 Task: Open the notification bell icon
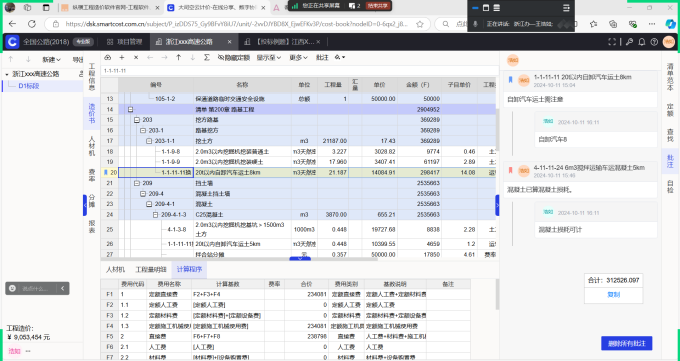pyautogui.click(x=642, y=42)
